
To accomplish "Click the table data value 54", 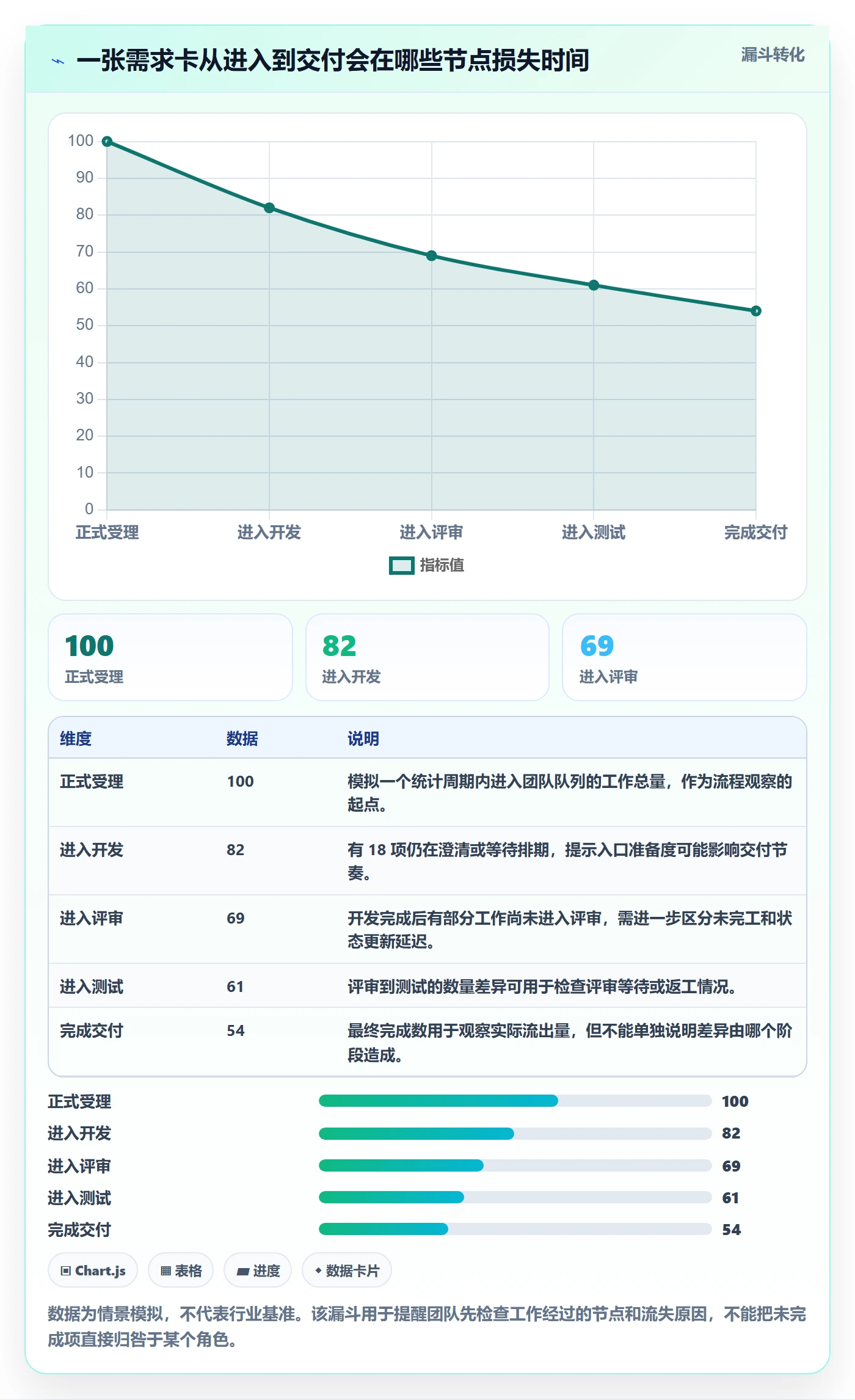I will [236, 1031].
